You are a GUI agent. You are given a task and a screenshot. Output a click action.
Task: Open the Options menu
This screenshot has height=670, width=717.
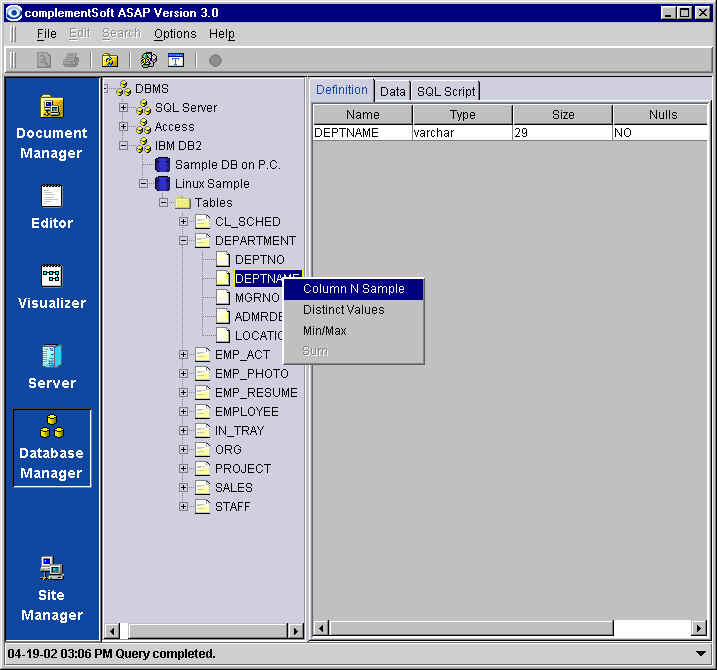[x=175, y=34]
